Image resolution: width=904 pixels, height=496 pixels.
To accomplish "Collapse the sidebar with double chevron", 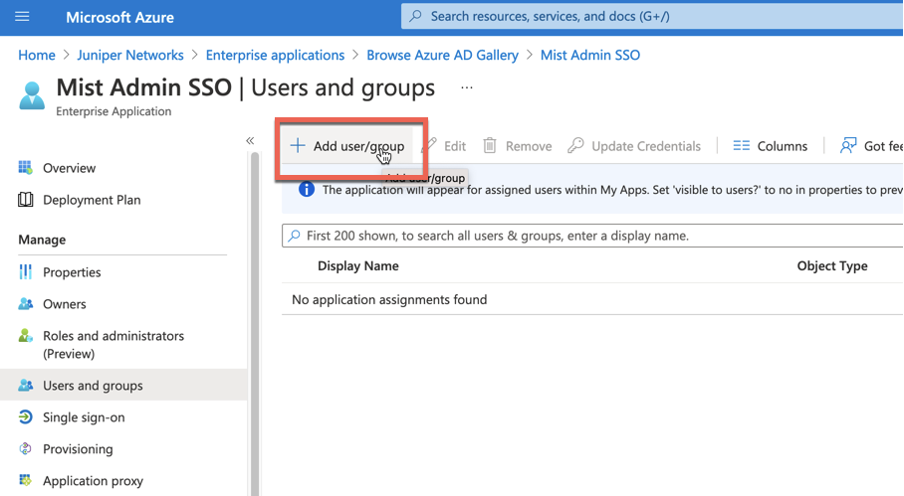I will [250, 140].
